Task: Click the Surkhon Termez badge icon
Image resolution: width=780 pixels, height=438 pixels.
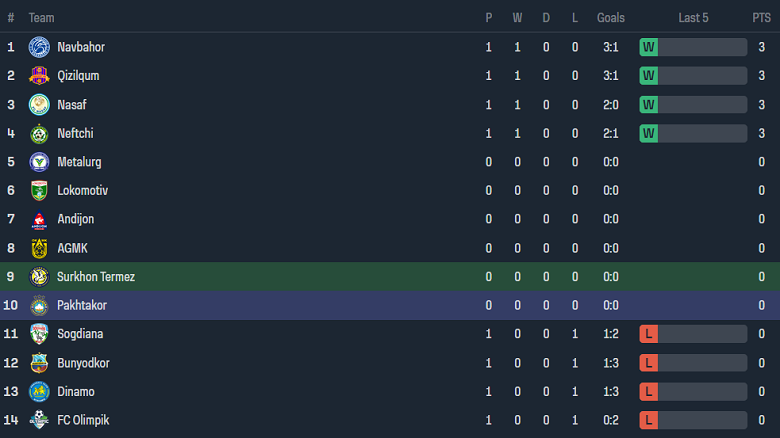Action: [39, 277]
